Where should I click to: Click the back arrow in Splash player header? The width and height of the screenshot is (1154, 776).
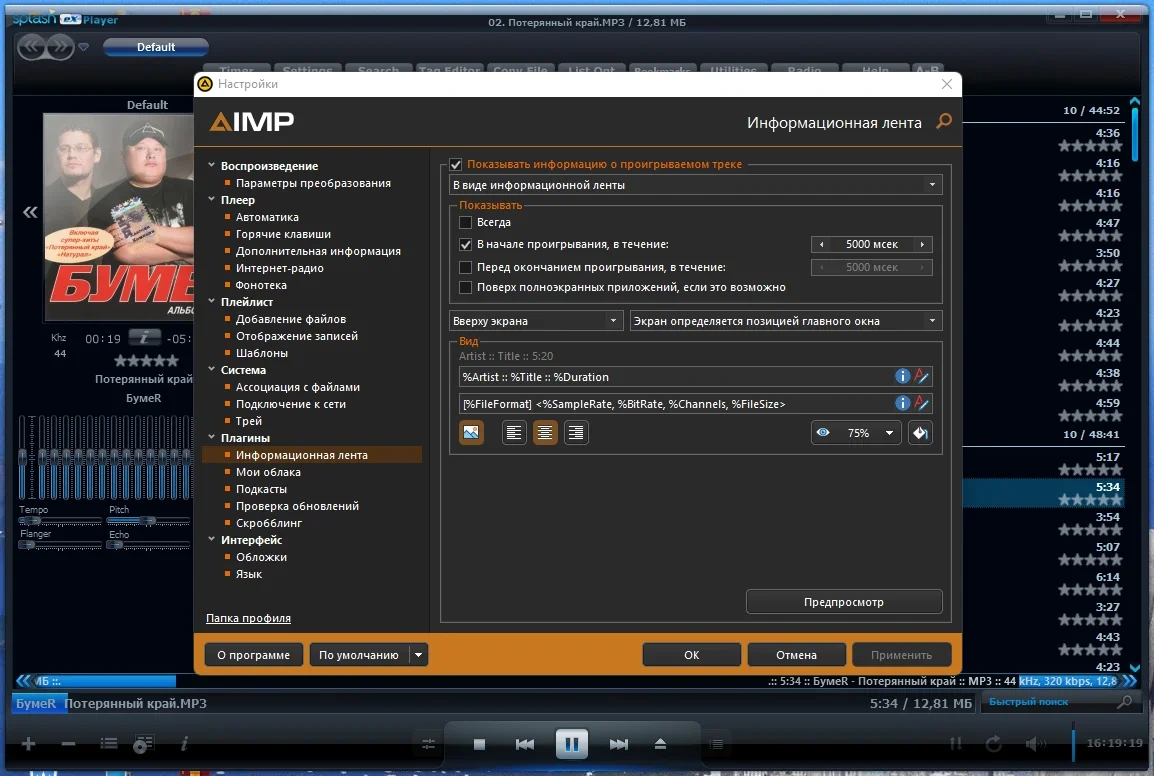point(31,48)
